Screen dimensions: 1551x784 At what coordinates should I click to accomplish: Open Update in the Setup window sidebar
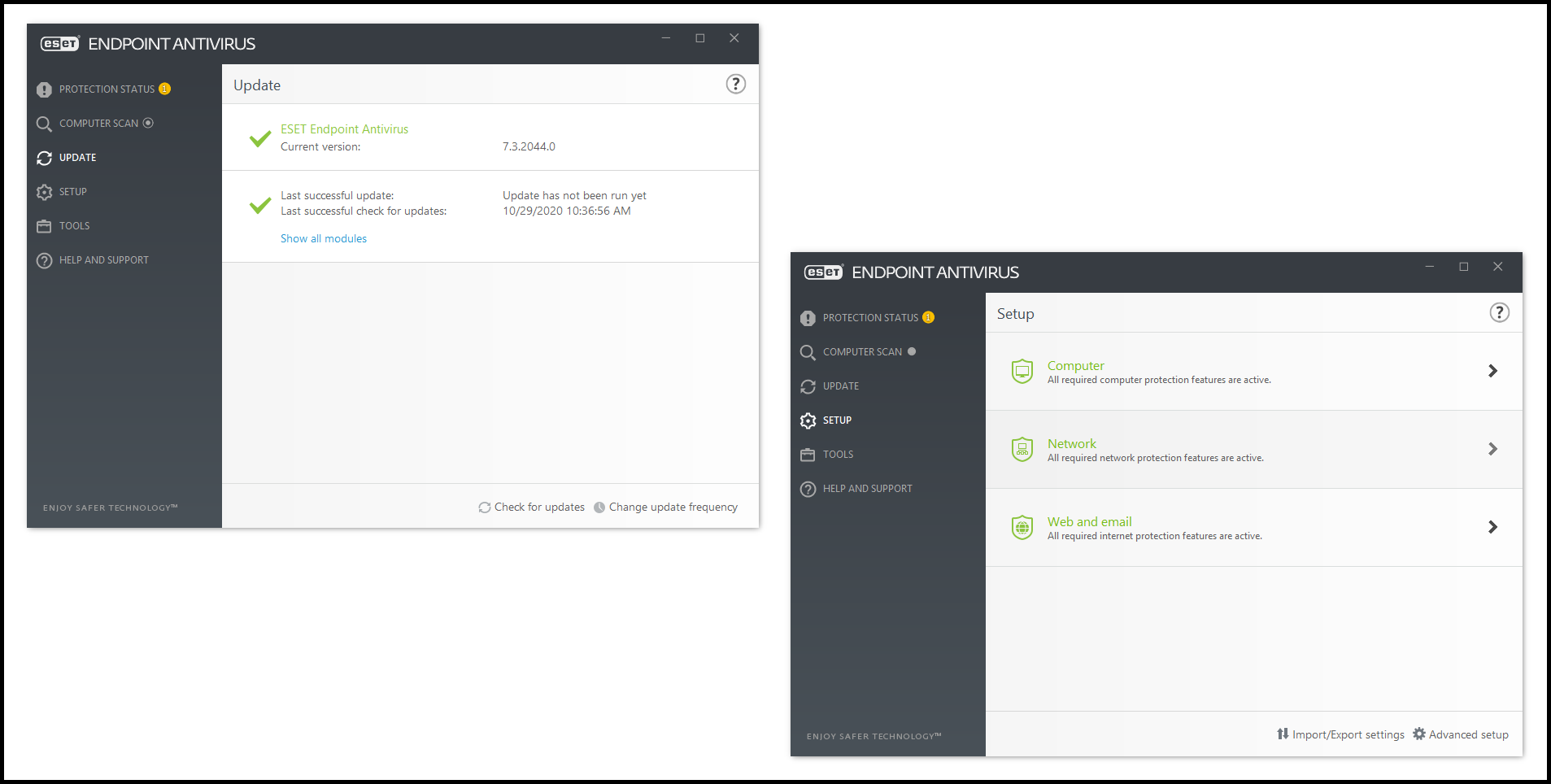841,386
